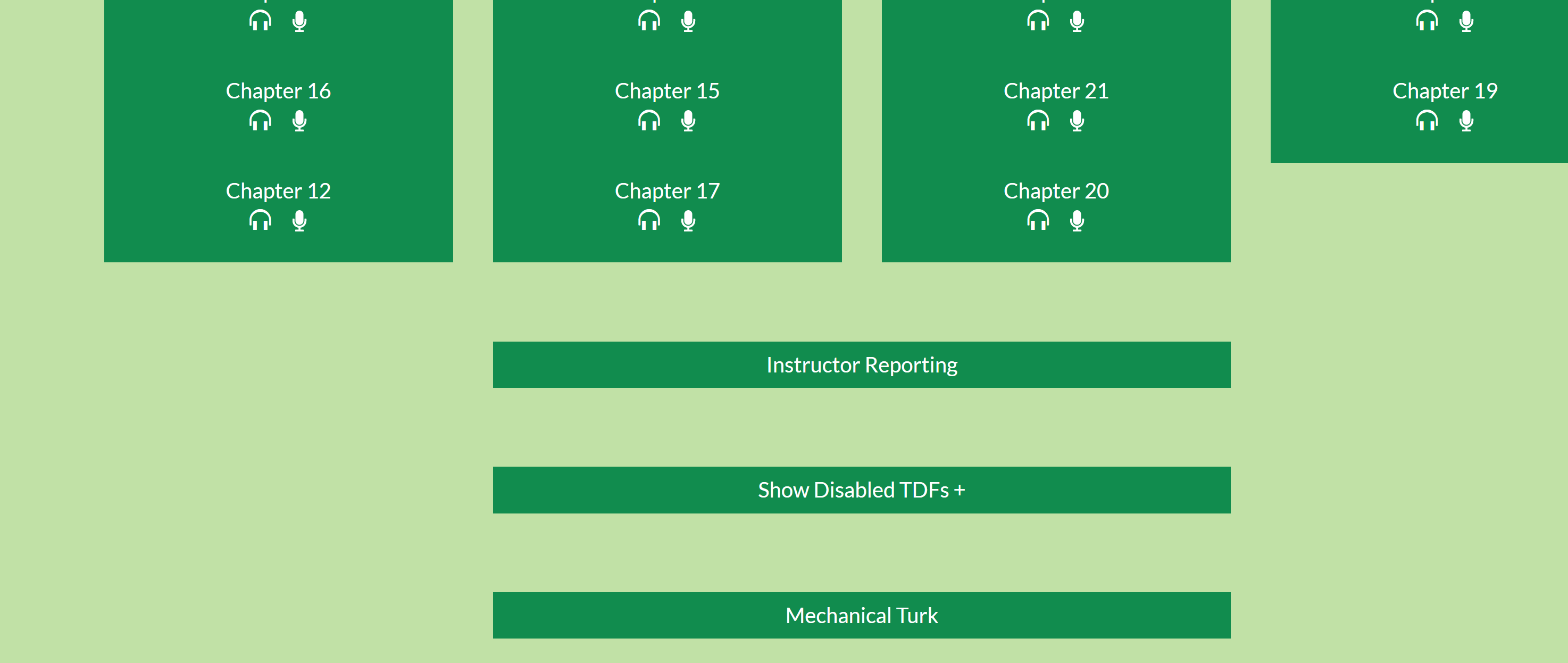Click the headphones icon for Chapter 21

1037,121
